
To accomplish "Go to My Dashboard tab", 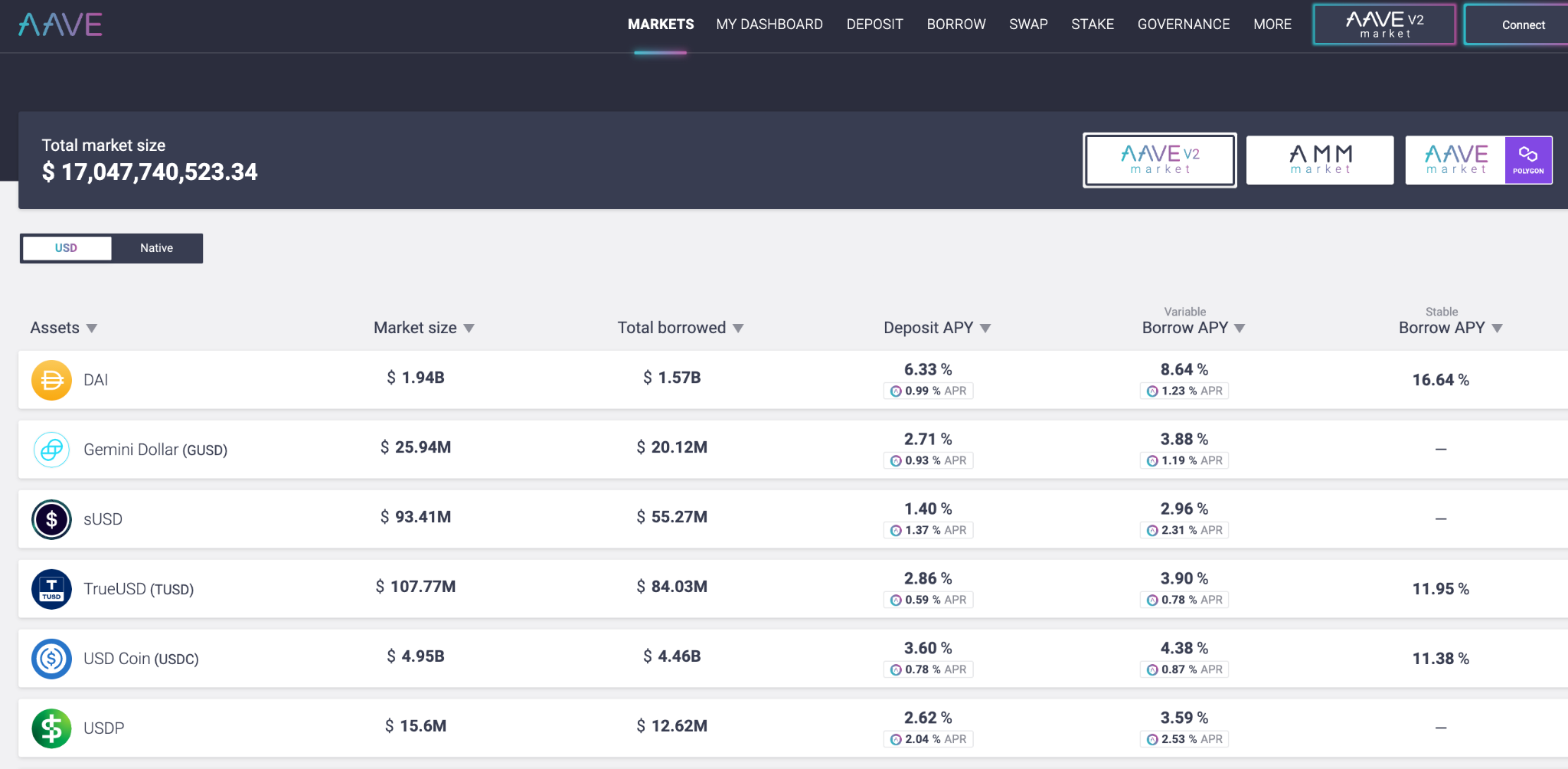I will point(769,25).
